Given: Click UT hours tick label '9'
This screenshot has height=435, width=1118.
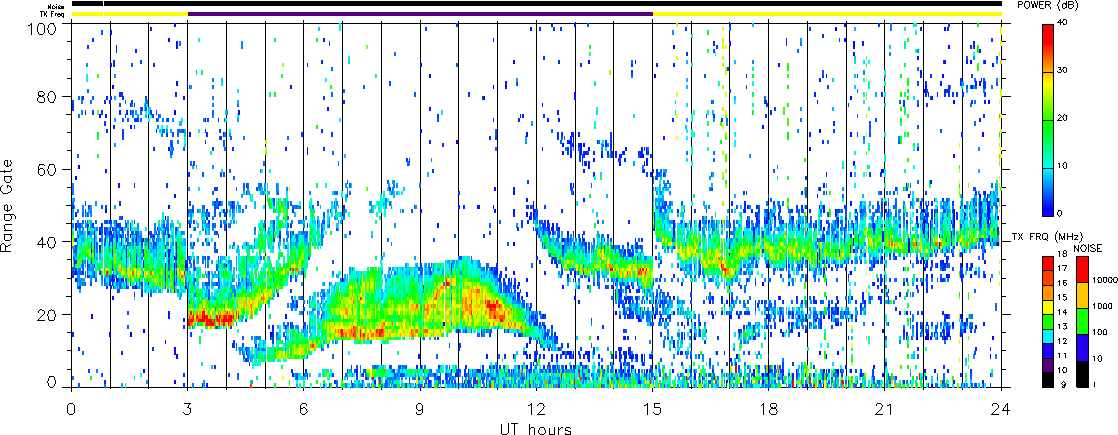Looking at the screenshot, I should click(421, 409).
